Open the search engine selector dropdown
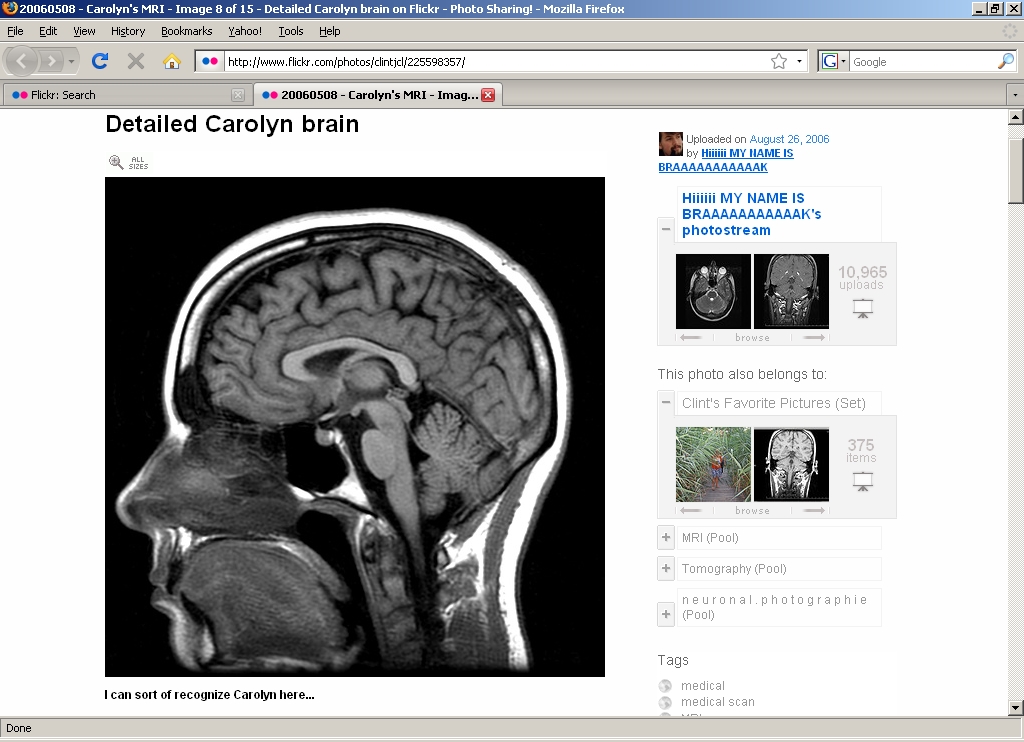Viewport: 1024px width, 742px height. (833, 61)
